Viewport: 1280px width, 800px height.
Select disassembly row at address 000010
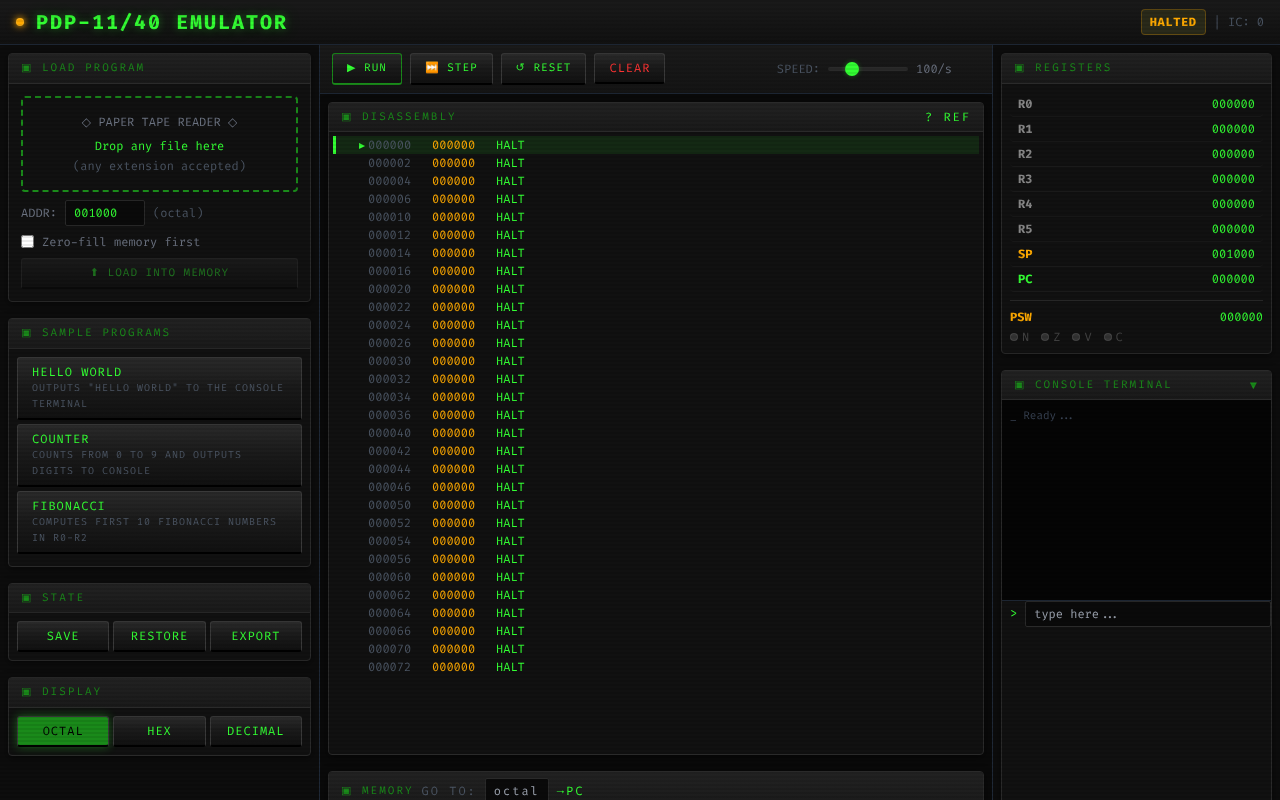coord(656,217)
